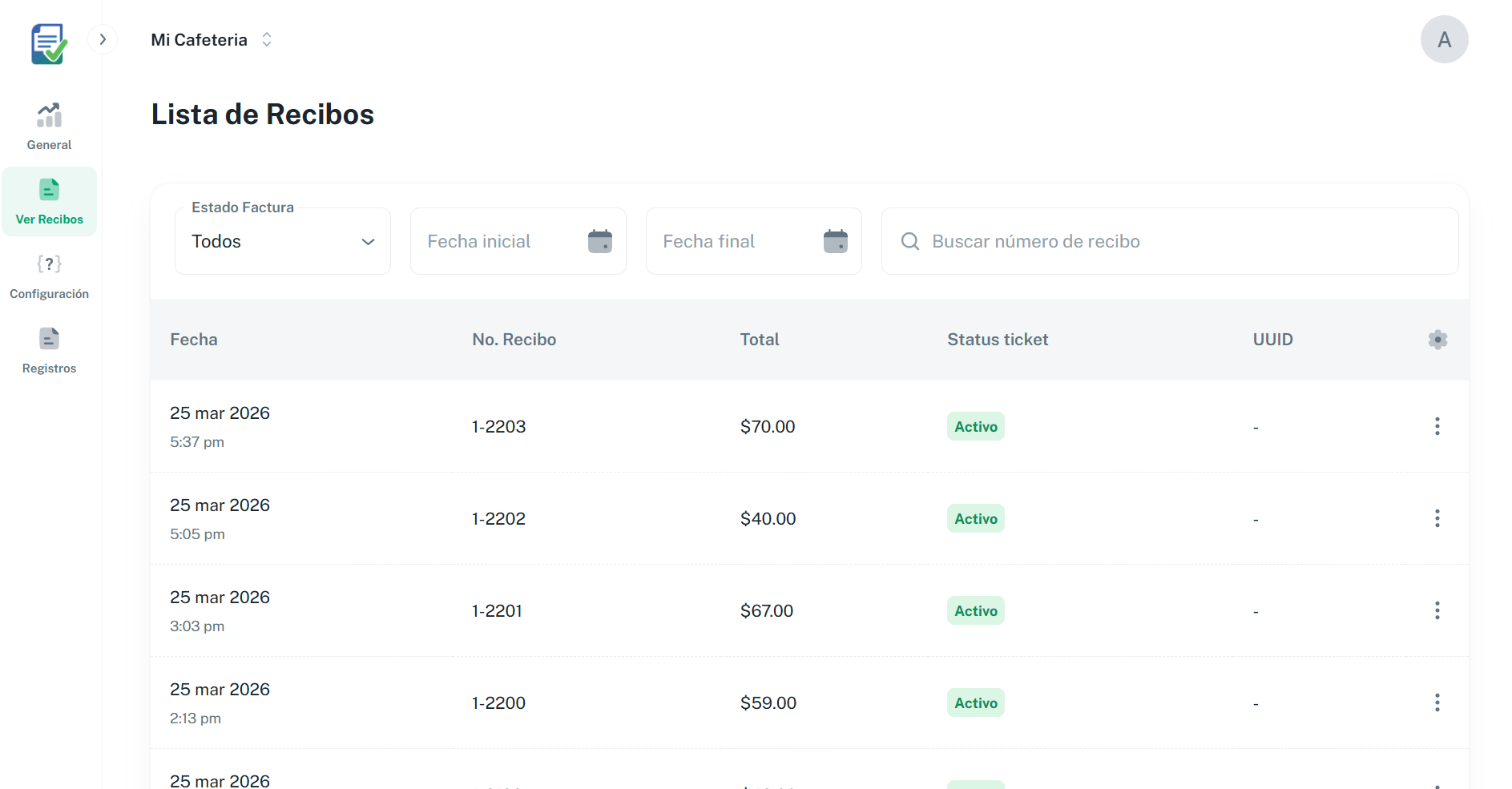This screenshot has height=789, width=1512.
Task: Select receipt number 1-2201
Action: pos(497,610)
